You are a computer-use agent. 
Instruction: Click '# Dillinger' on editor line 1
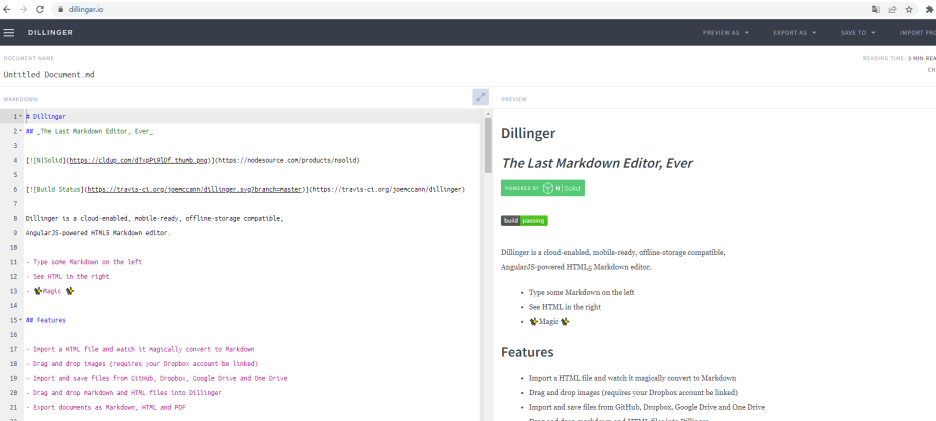click(x=46, y=116)
